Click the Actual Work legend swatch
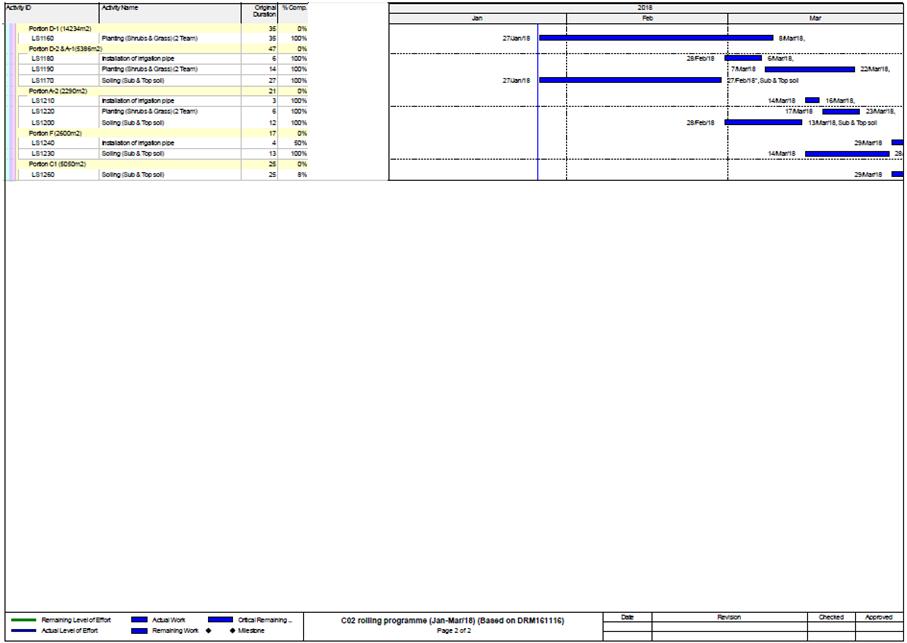The image size is (907, 643). (140, 620)
